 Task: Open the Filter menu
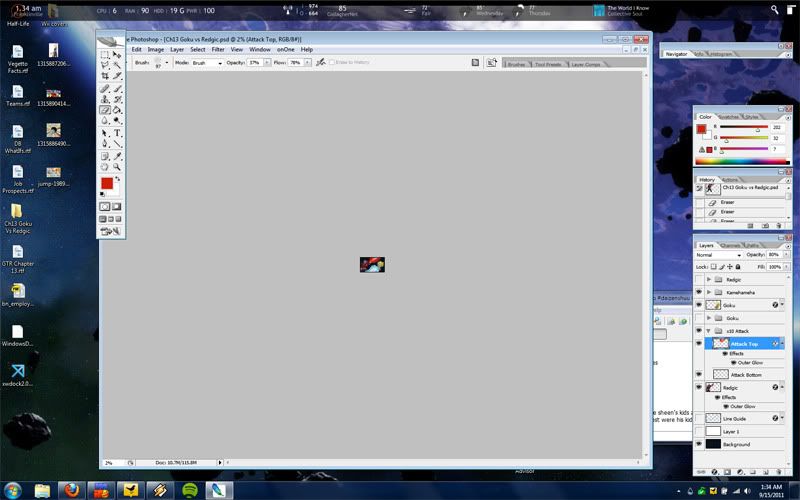tap(217, 49)
